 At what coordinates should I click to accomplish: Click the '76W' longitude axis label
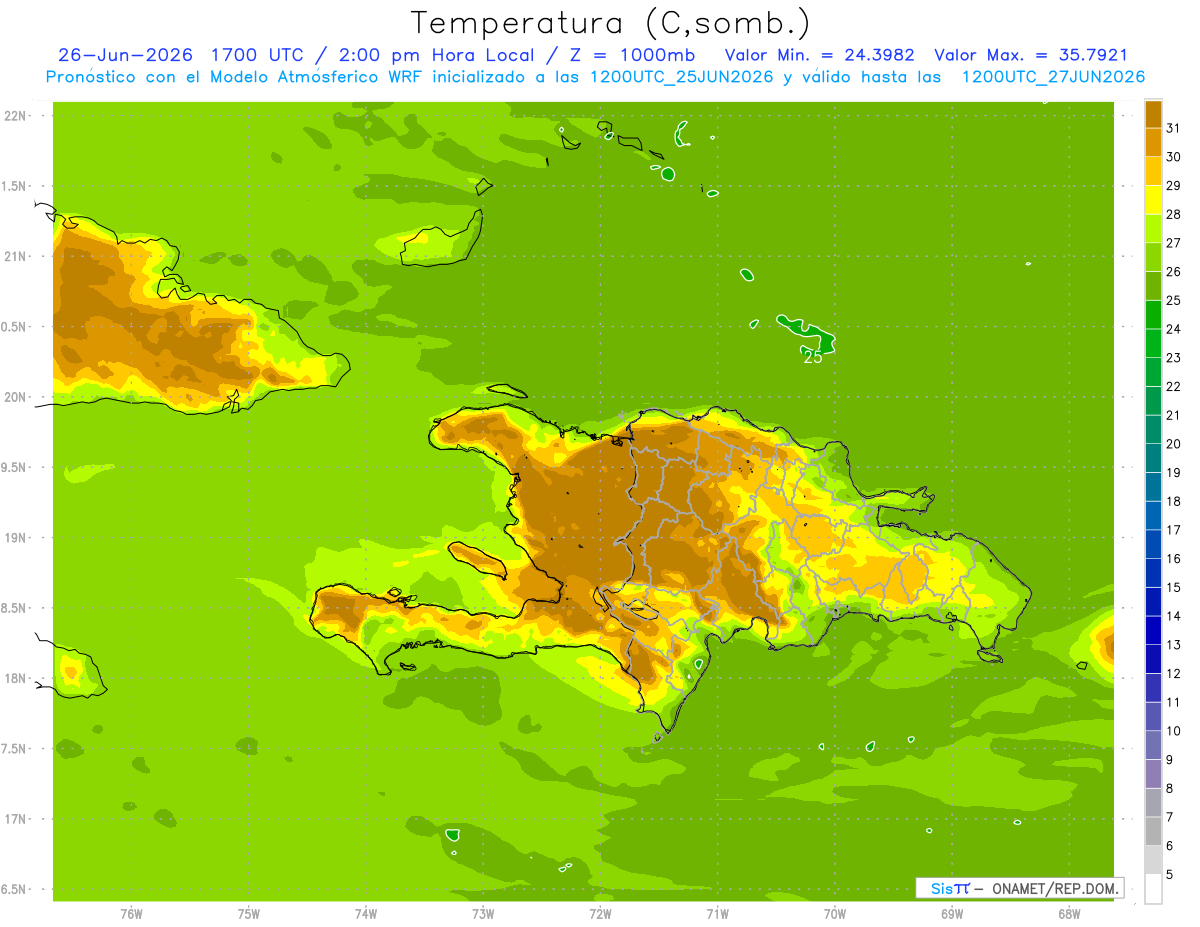131,913
